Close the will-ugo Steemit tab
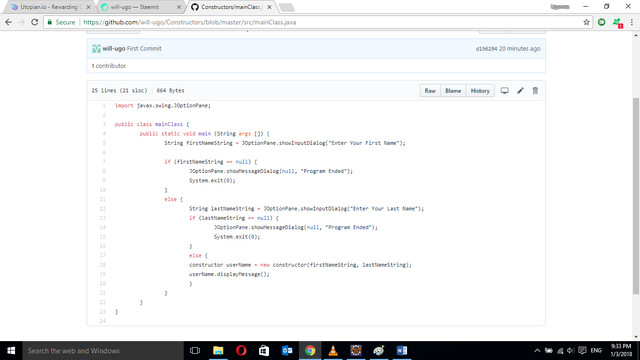Screen dimensions: 640x360 [x=179, y=7]
